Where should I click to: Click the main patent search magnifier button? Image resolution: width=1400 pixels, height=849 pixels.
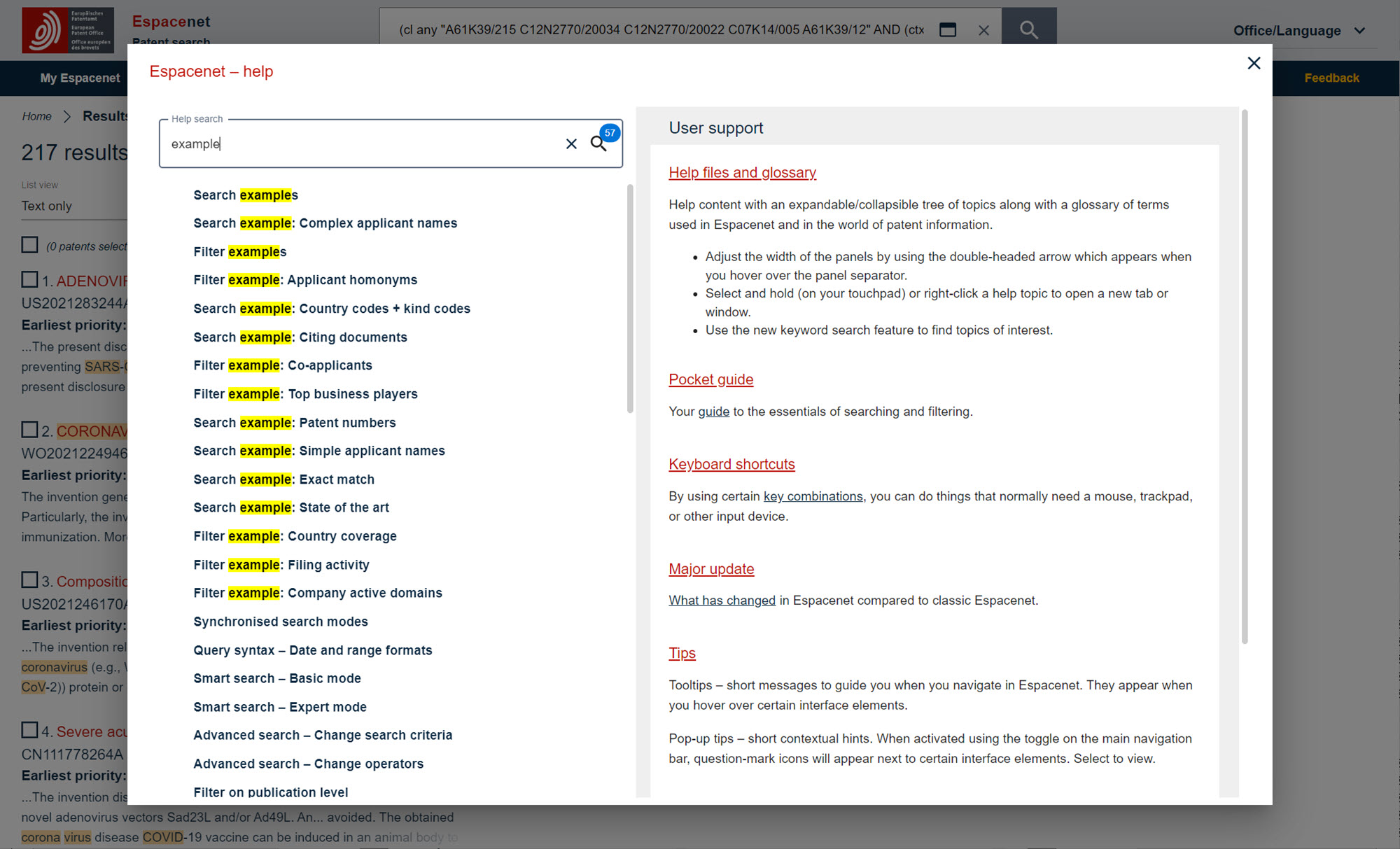(x=1028, y=29)
